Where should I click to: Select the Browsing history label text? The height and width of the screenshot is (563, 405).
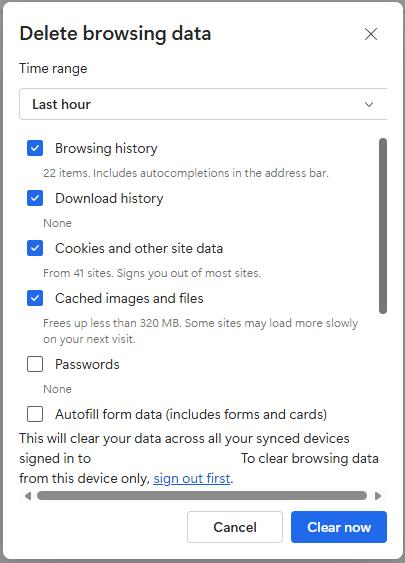point(106,148)
